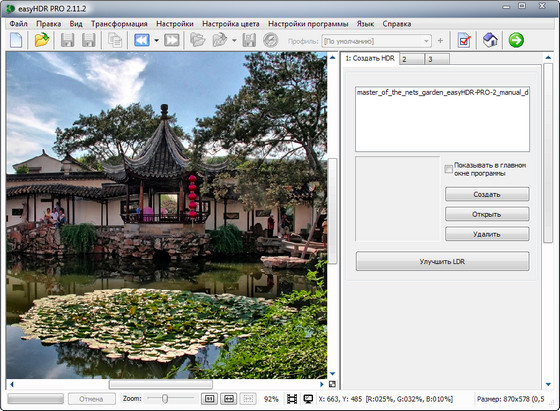
Task: Click the monitor icon in status bar
Action: click(308, 399)
